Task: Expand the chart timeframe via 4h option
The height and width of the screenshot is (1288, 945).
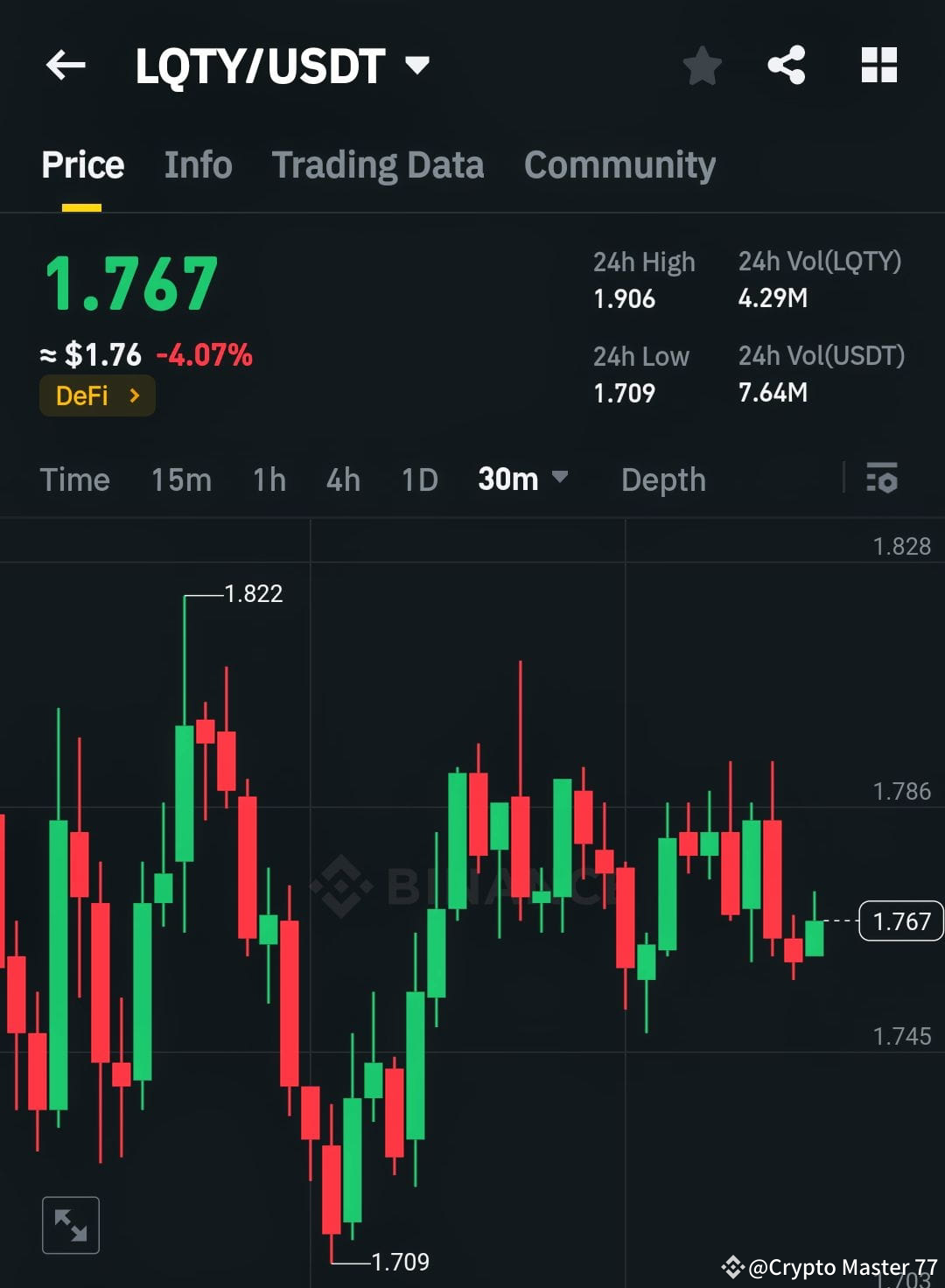Action: coord(342,479)
